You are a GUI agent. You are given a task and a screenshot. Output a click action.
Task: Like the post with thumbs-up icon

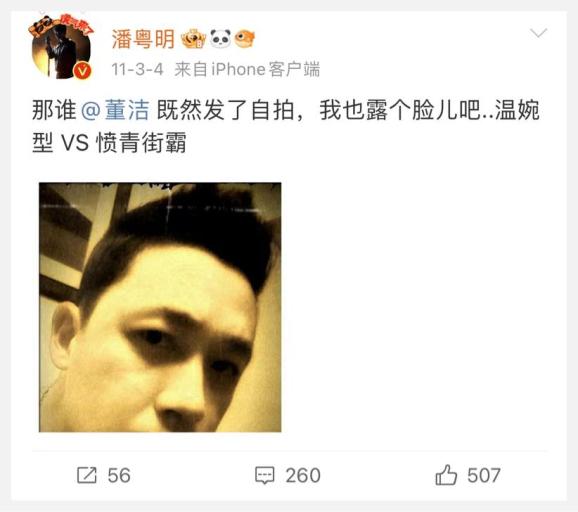click(446, 475)
